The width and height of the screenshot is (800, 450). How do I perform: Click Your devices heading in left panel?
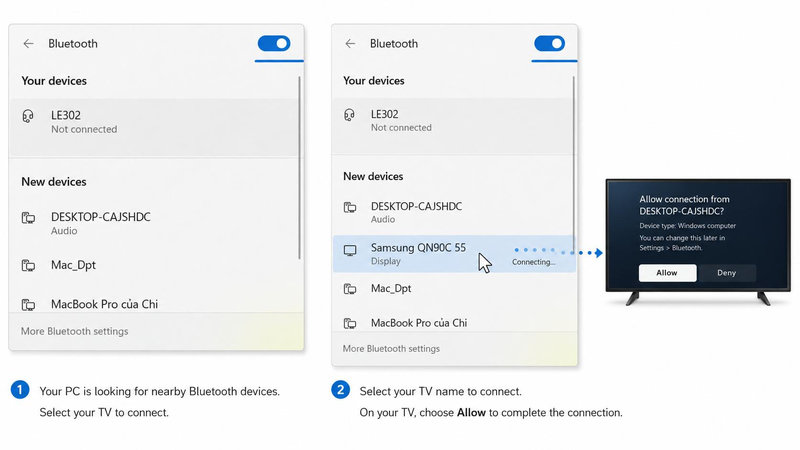click(x=54, y=81)
